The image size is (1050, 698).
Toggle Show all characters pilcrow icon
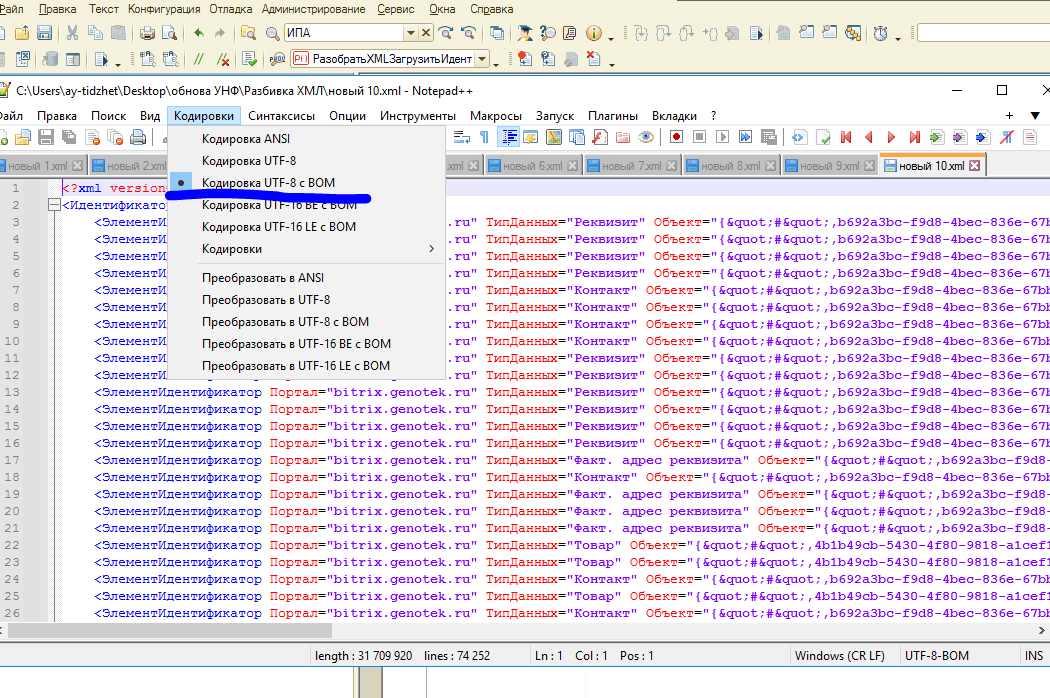click(x=484, y=137)
